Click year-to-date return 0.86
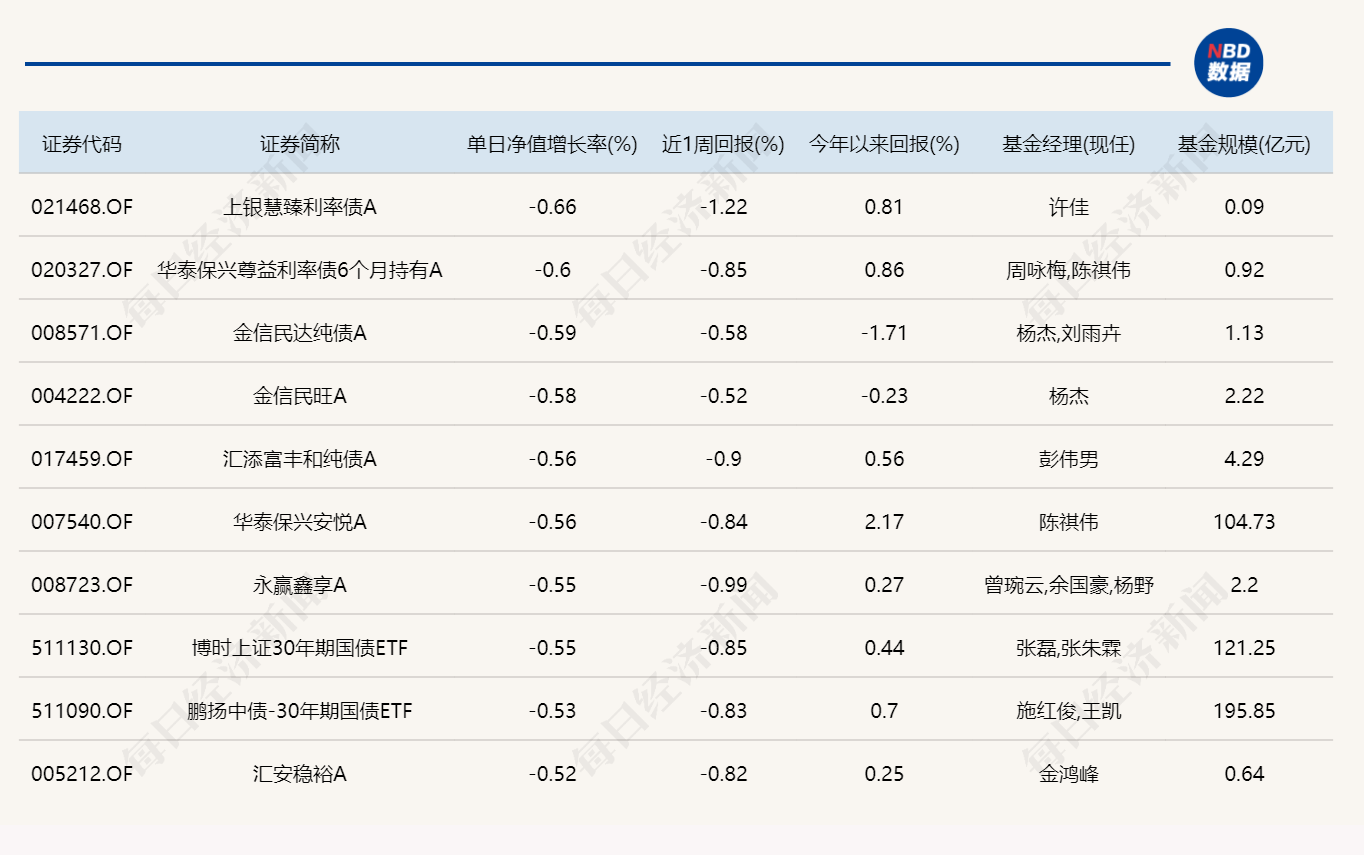 (x=884, y=270)
